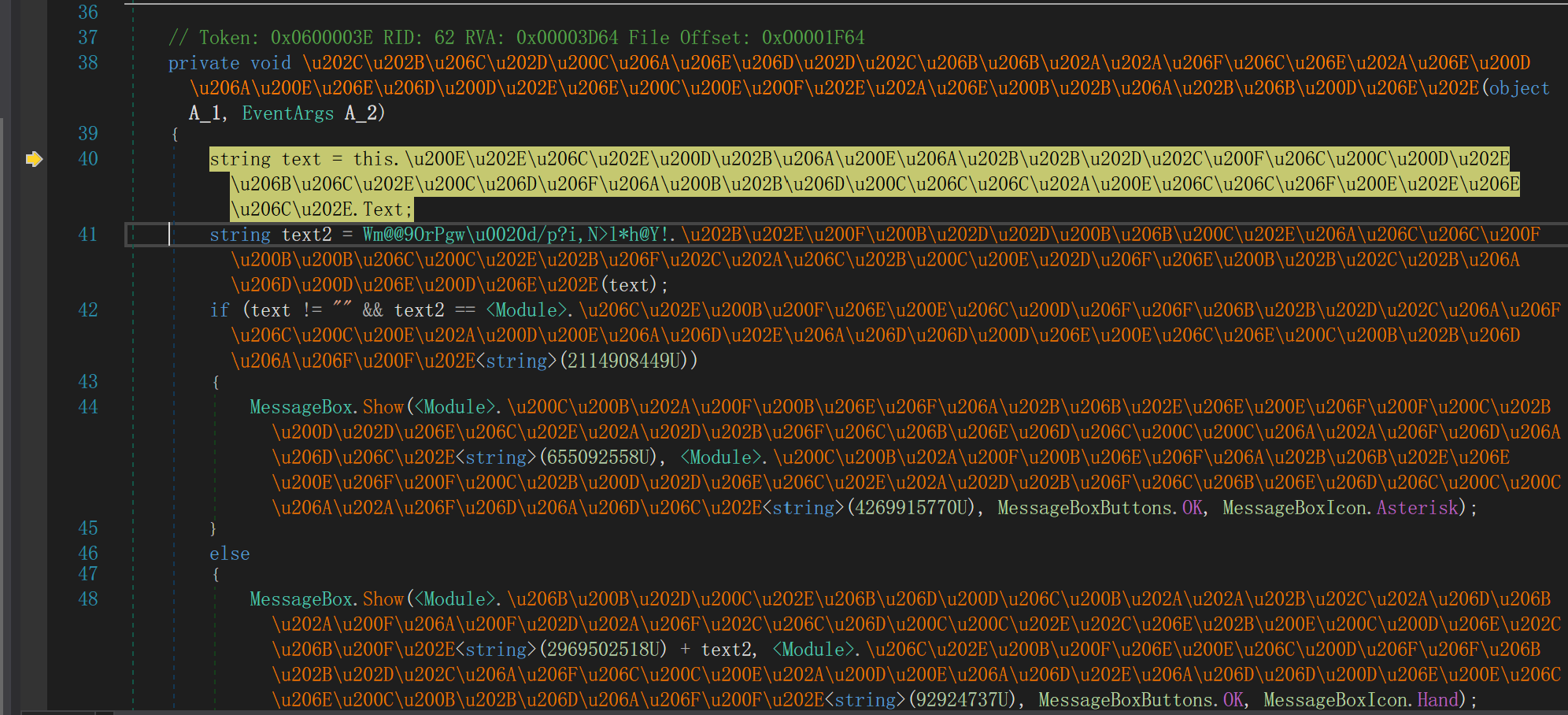
Task: Click MessageBoxIcon.Hand enum value
Action: [1361, 700]
